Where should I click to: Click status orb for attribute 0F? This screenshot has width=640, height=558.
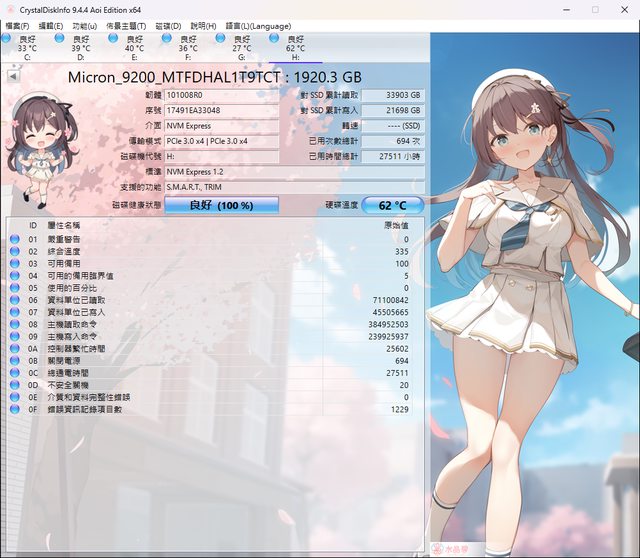coord(15,409)
